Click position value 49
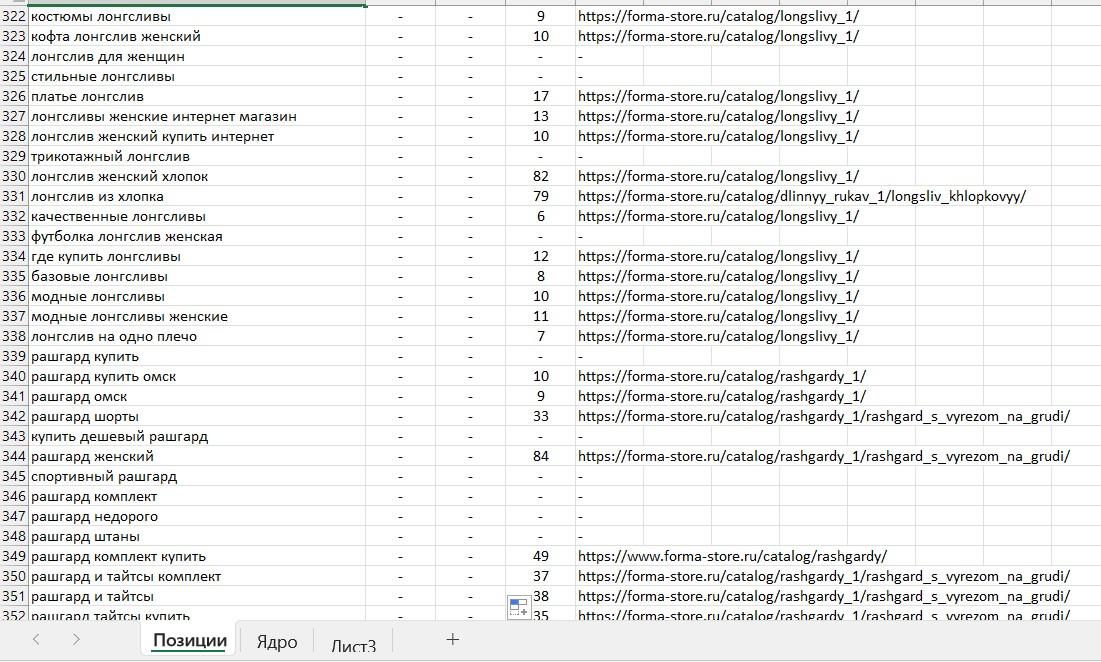1101x662 pixels. coord(541,557)
